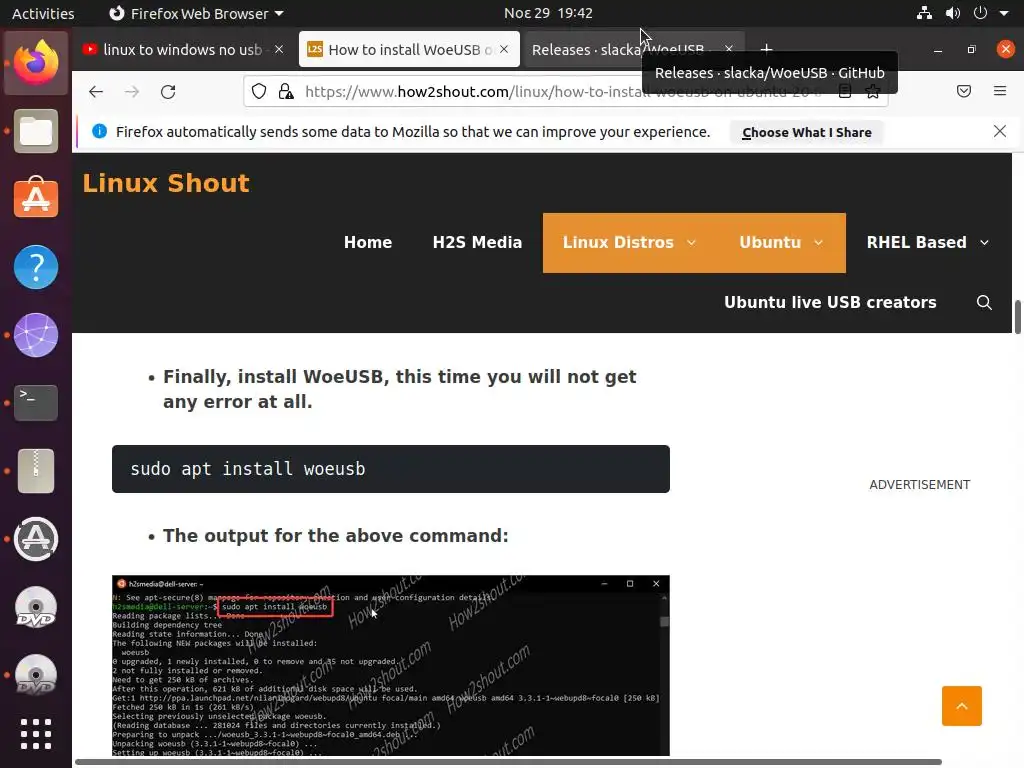The height and width of the screenshot is (768, 1024).
Task: Open Ubuntu live USB creators menu item
Action: 830,302
